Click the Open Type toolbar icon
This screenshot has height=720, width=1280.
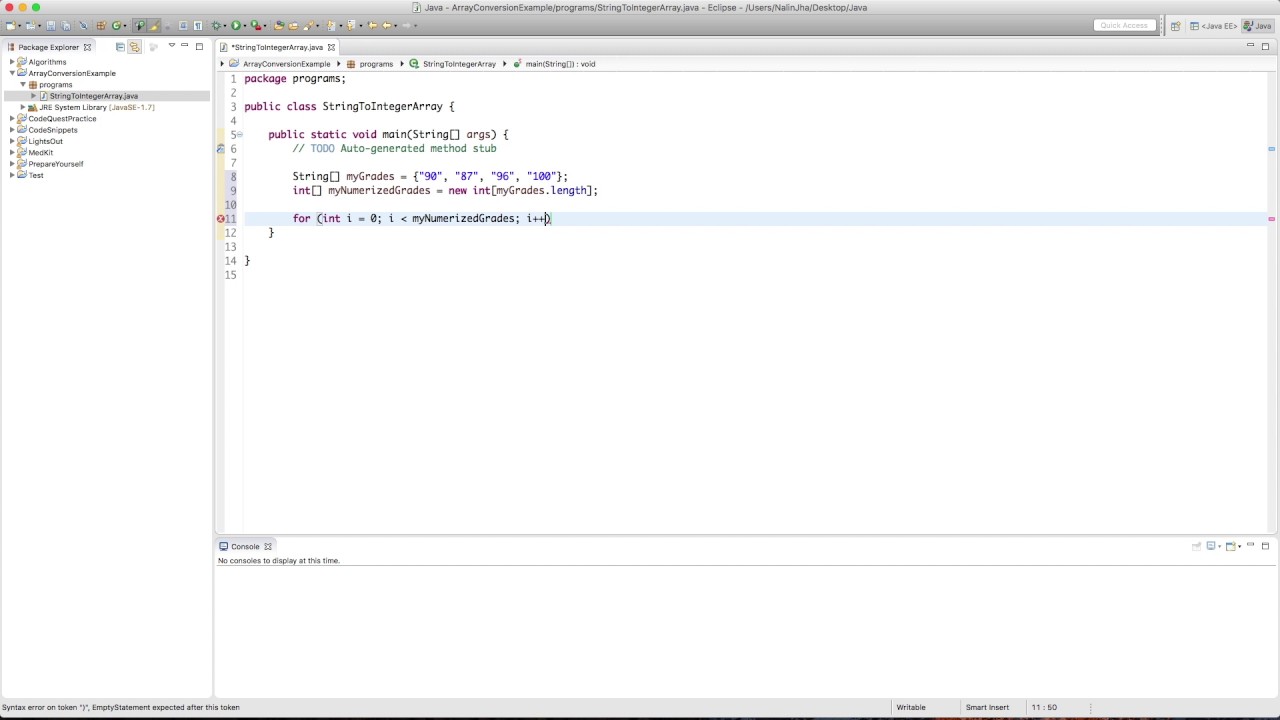point(279,25)
